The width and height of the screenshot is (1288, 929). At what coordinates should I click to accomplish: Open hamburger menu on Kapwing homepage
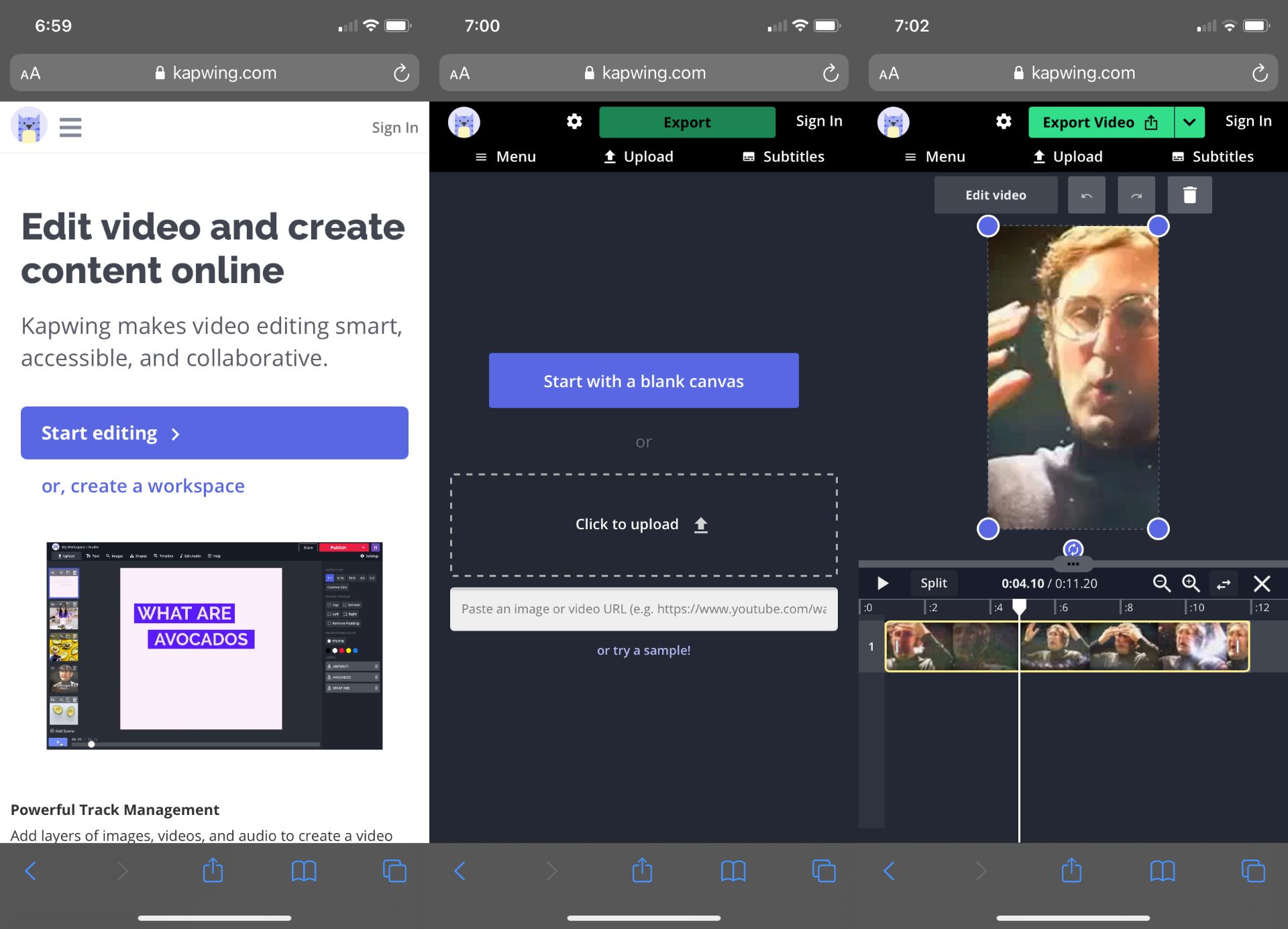tap(70, 127)
